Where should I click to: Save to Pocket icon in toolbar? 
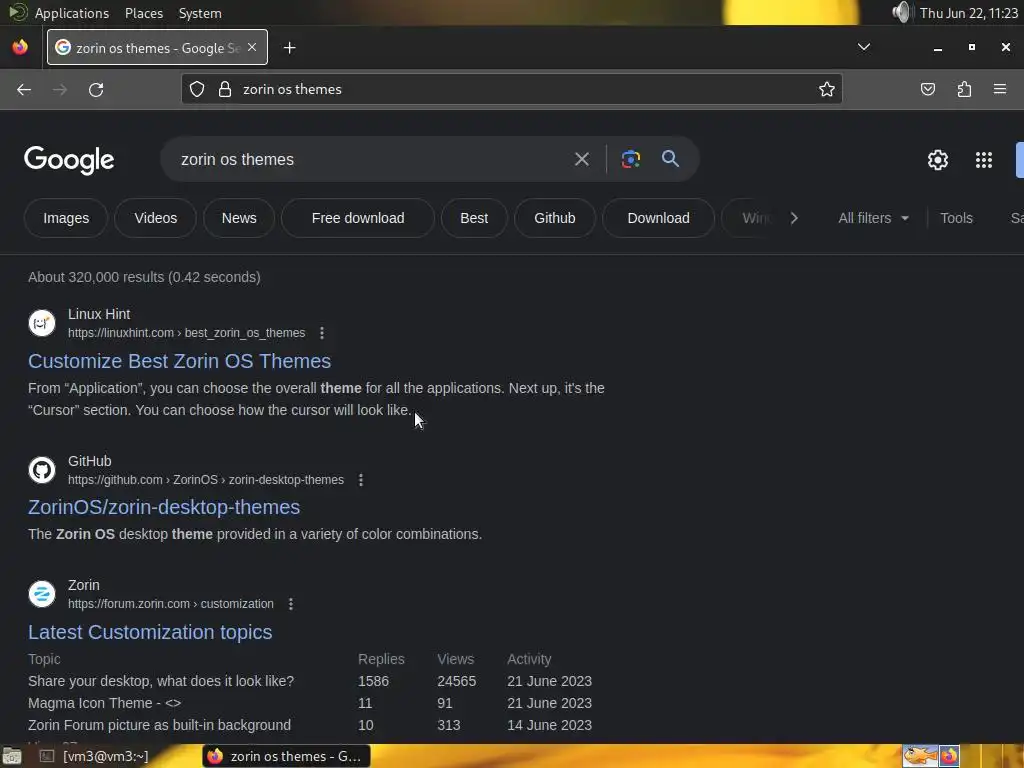coord(928,89)
